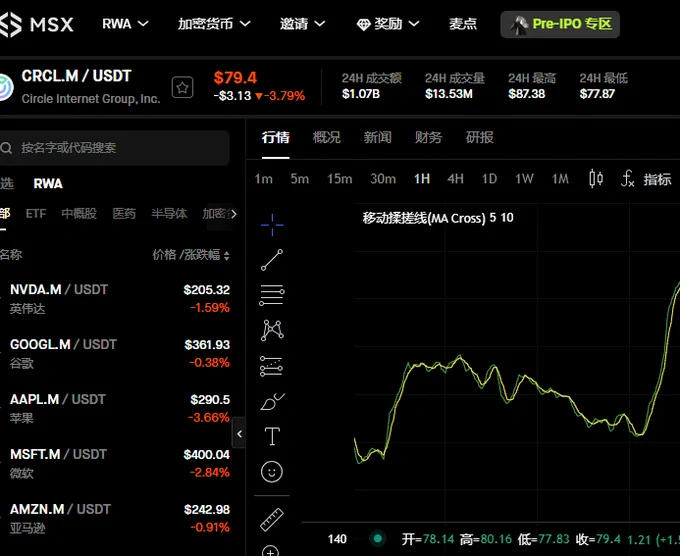This screenshot has width=680, height=556.
Task: Open NVDA.M / USDT row
Action: coord(115,299)
